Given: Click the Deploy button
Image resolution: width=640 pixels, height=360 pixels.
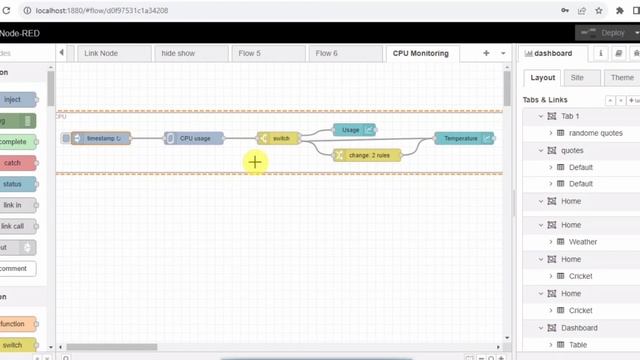Looking at the screenshot, I should tap(603, 33).
